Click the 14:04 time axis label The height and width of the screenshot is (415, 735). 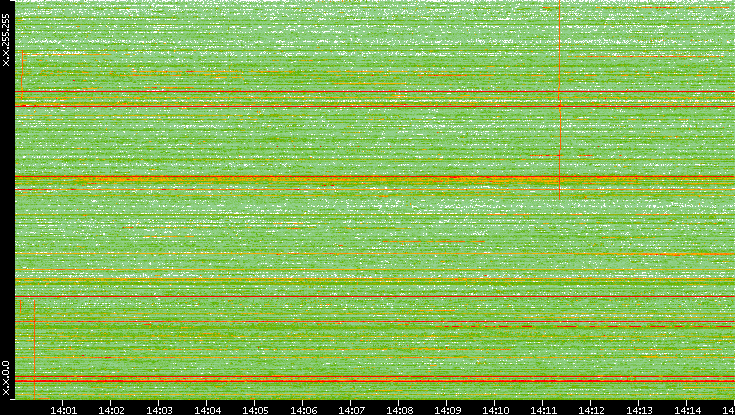point(207,410)
